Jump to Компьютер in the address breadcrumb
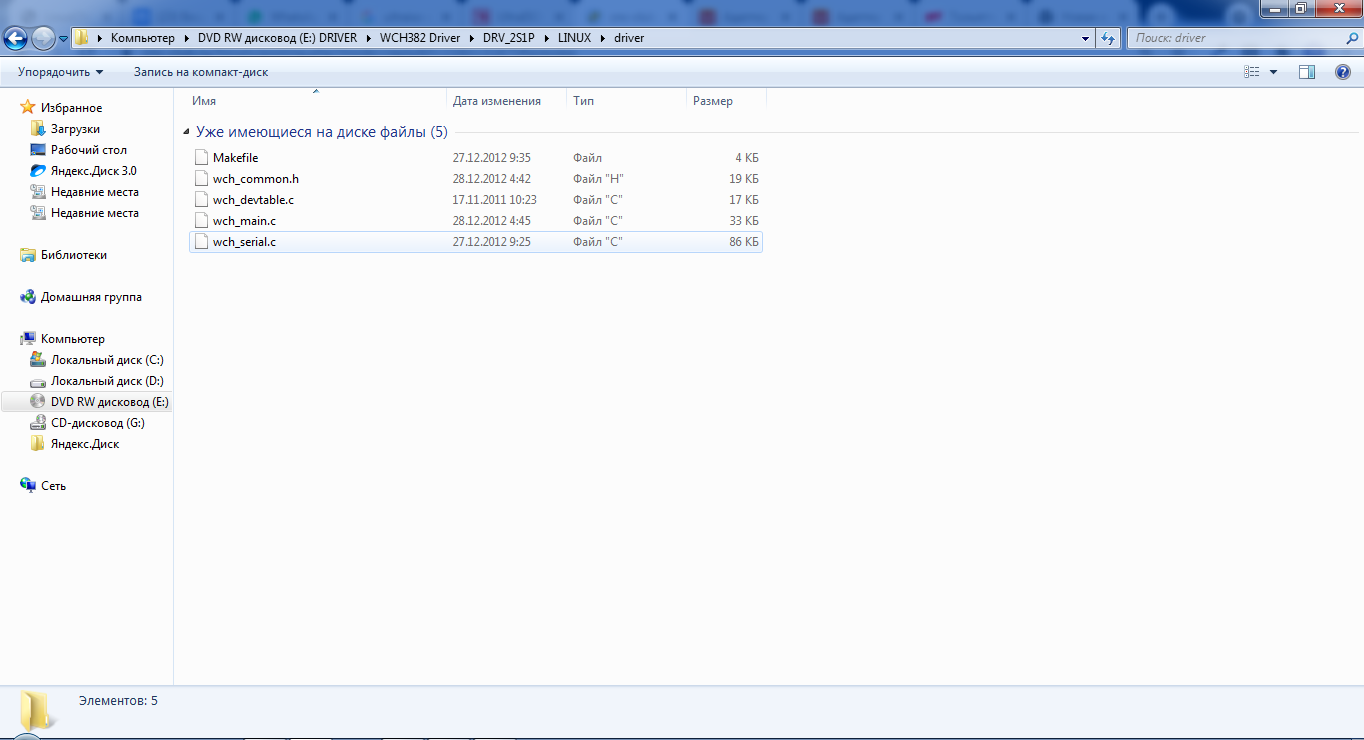Screen dimensions: 1364x740 click(142, 38)
